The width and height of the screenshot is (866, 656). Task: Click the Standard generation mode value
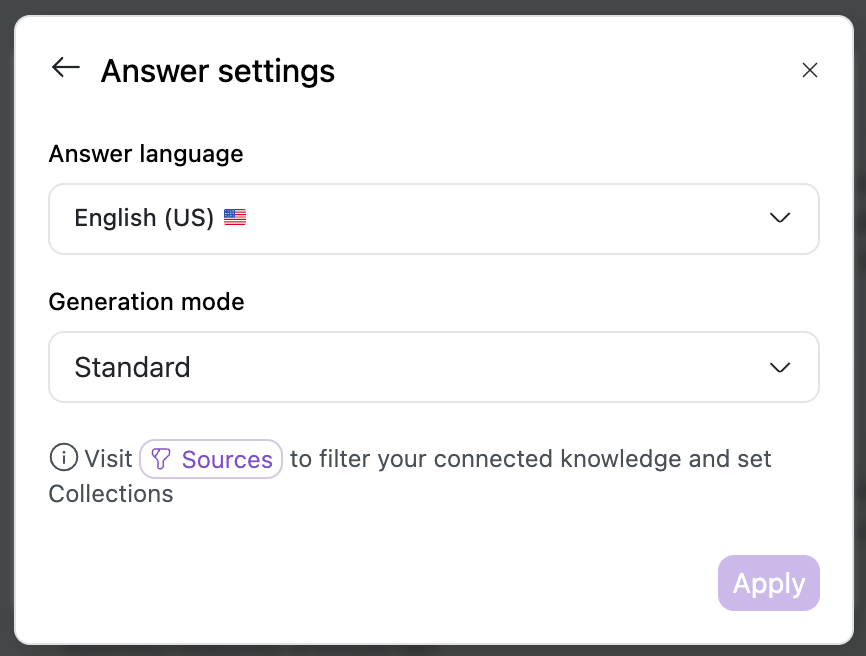pyautogui.click(x=132, y=367)
